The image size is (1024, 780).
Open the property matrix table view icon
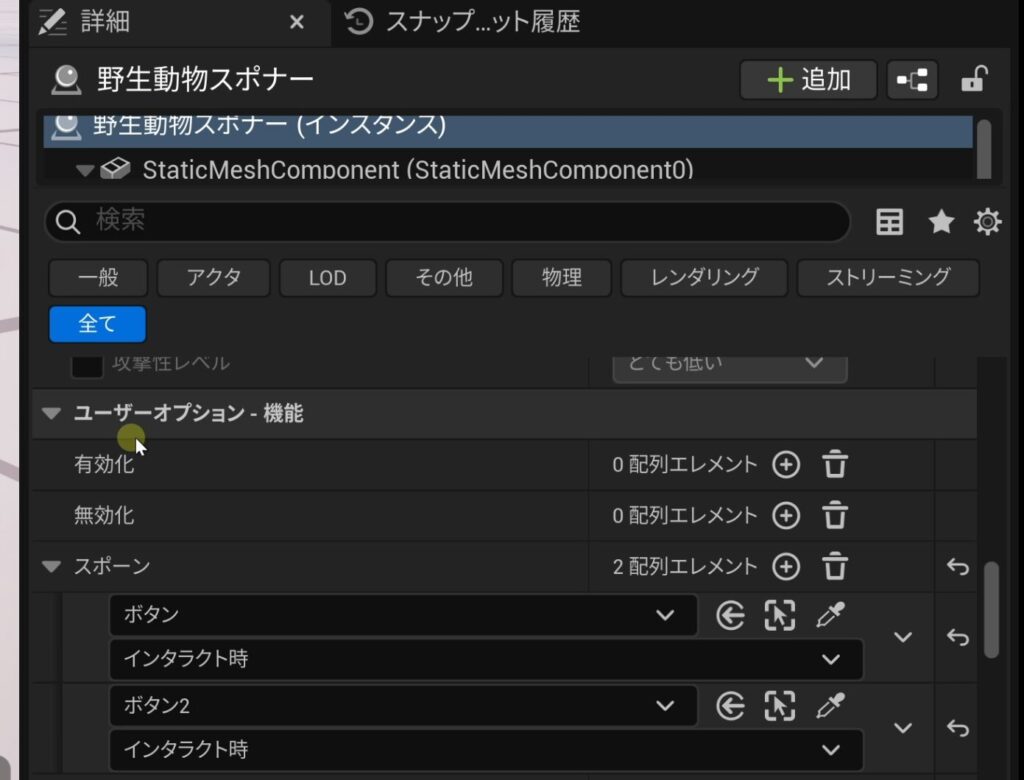click(889, 222)
